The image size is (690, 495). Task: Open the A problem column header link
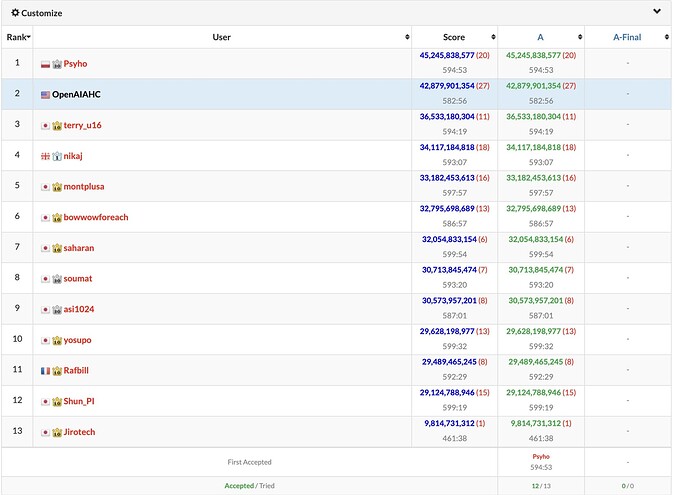pyautogui.click(x=540, y=37)
